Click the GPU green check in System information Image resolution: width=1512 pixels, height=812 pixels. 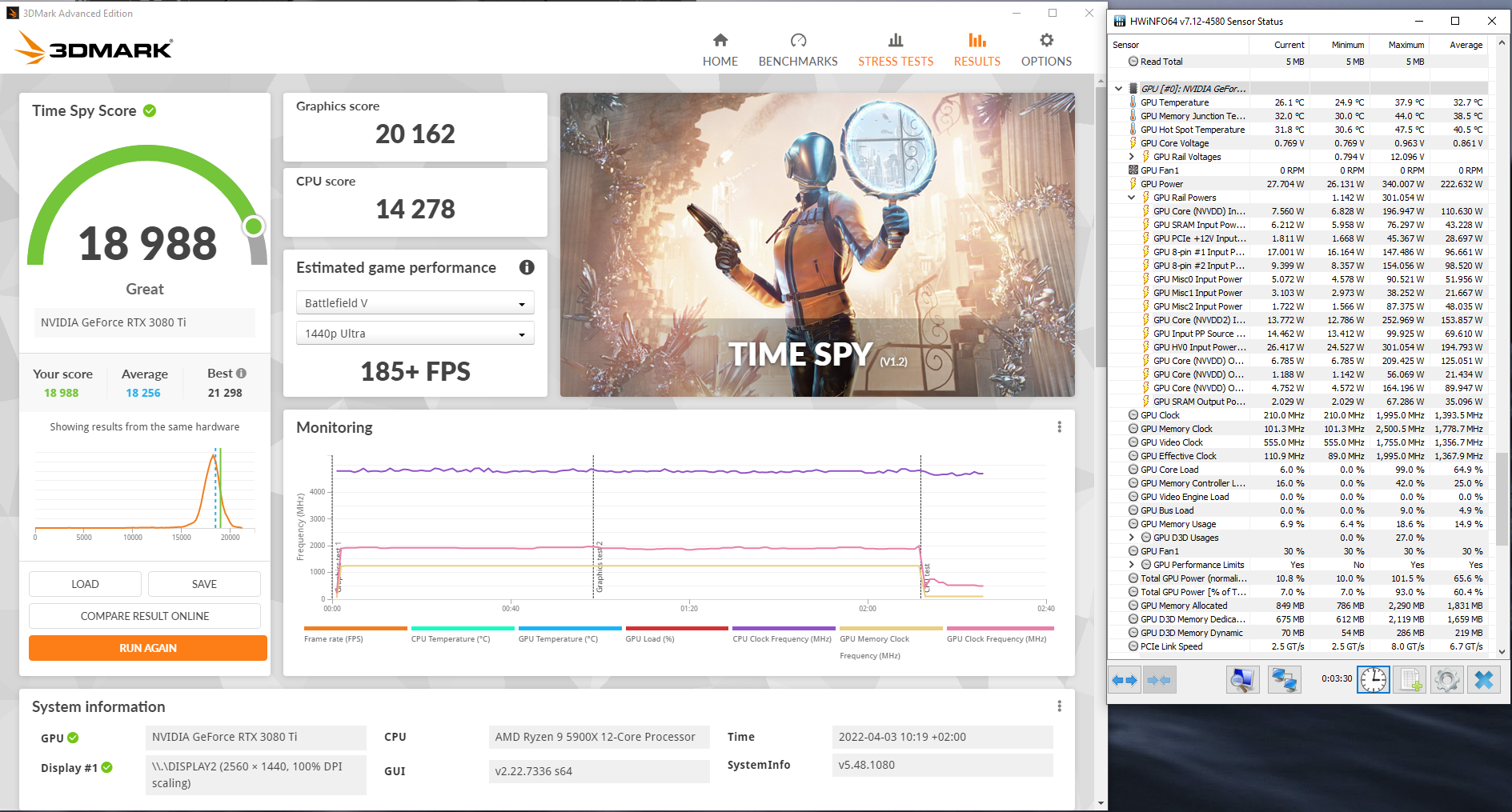(x=73, y=738)
